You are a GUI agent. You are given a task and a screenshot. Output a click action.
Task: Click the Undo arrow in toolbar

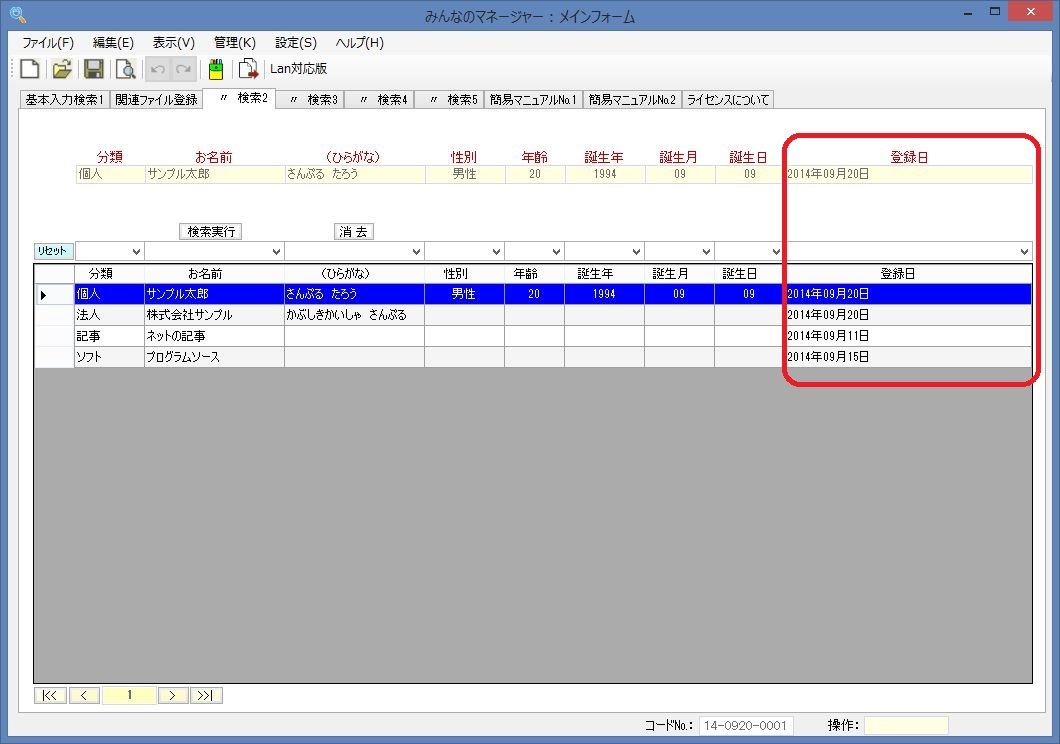coord(157,69)
